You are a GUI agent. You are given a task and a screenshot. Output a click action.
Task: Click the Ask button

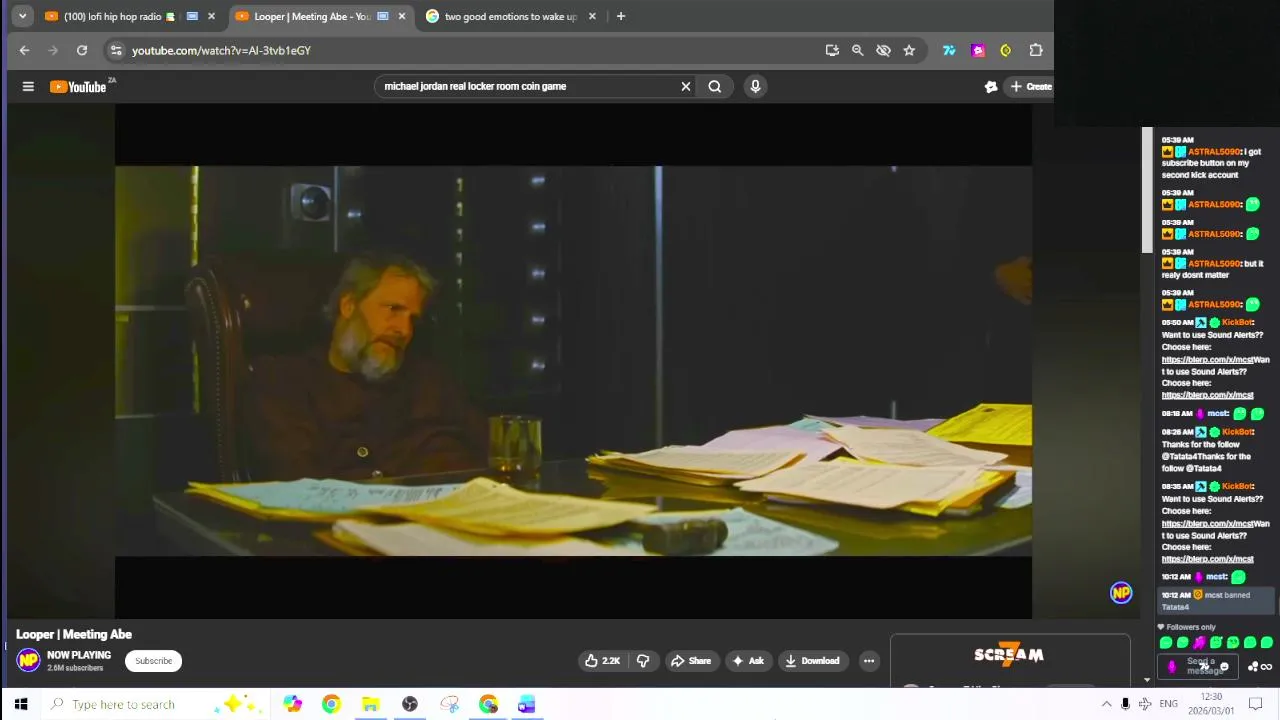pos(748,660)
